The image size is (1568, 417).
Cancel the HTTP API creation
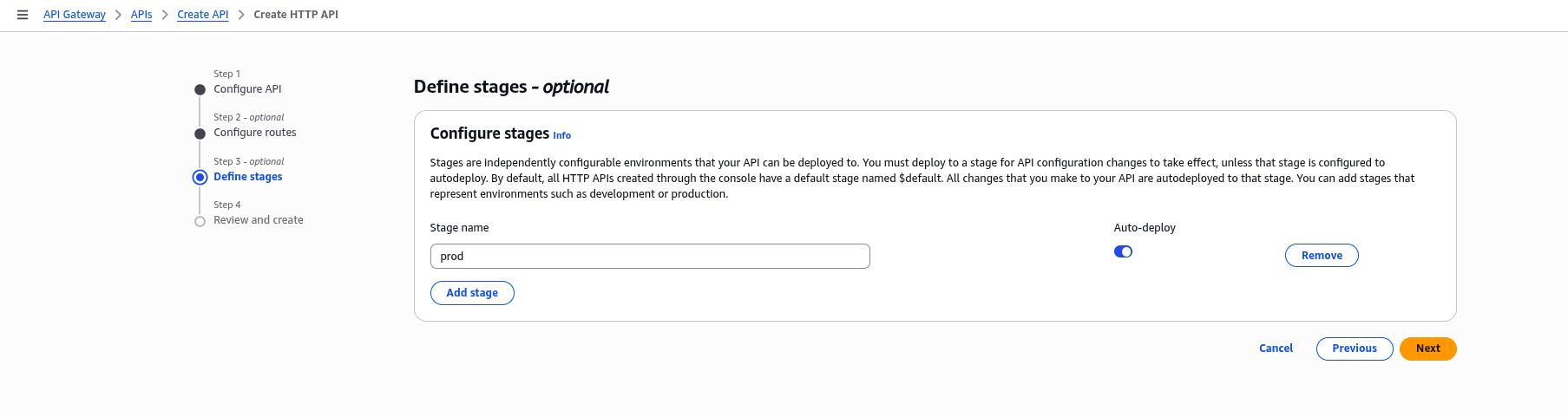[x=1276, y=349]
